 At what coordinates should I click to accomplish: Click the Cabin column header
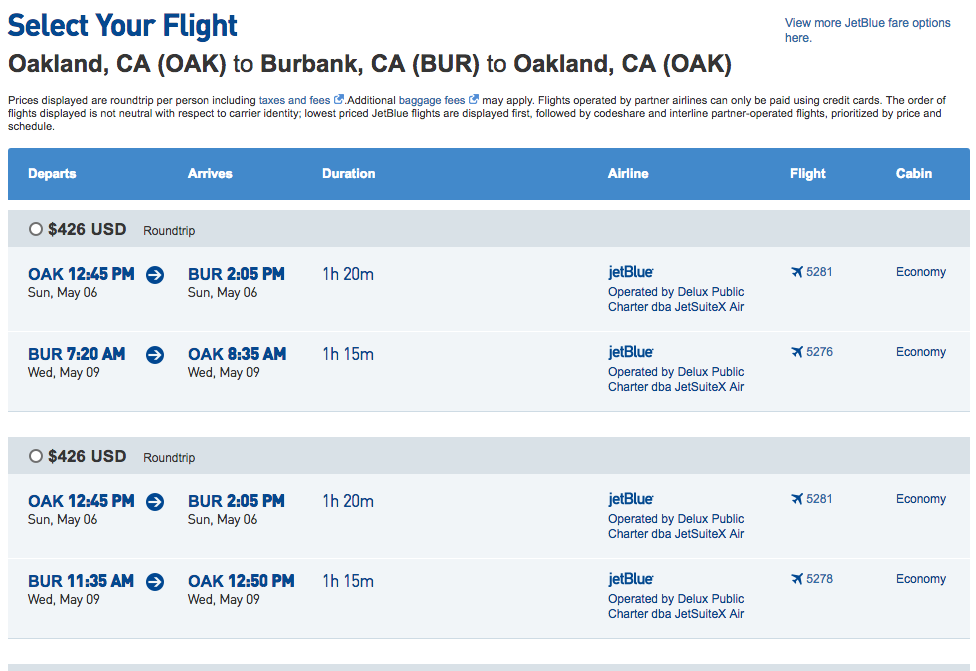[x=913, y=173]
